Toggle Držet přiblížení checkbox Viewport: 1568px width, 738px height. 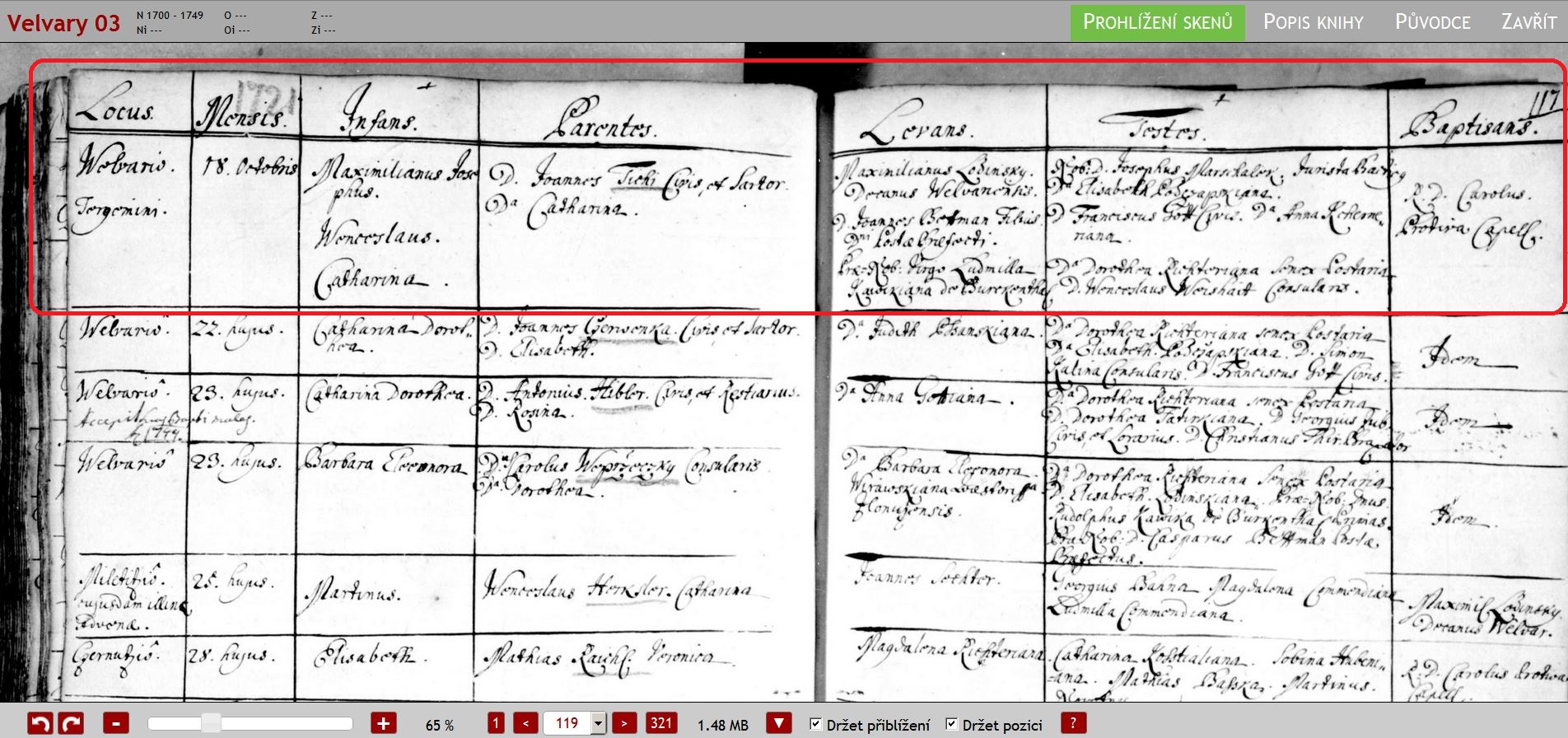[815, 724]
